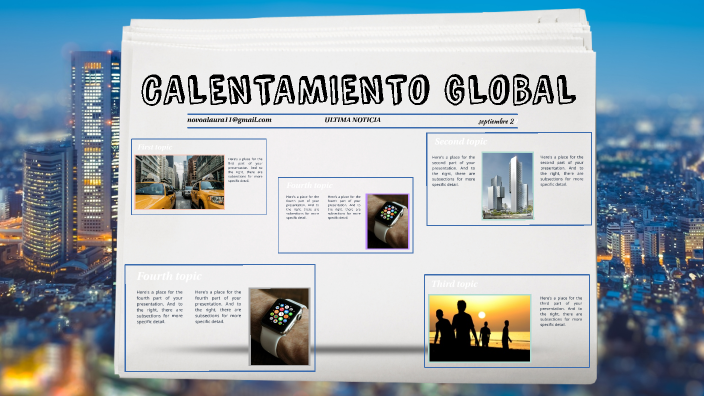Click the ULTIMA NOTICIA label
704x396 pixels.
coord(352,120)
